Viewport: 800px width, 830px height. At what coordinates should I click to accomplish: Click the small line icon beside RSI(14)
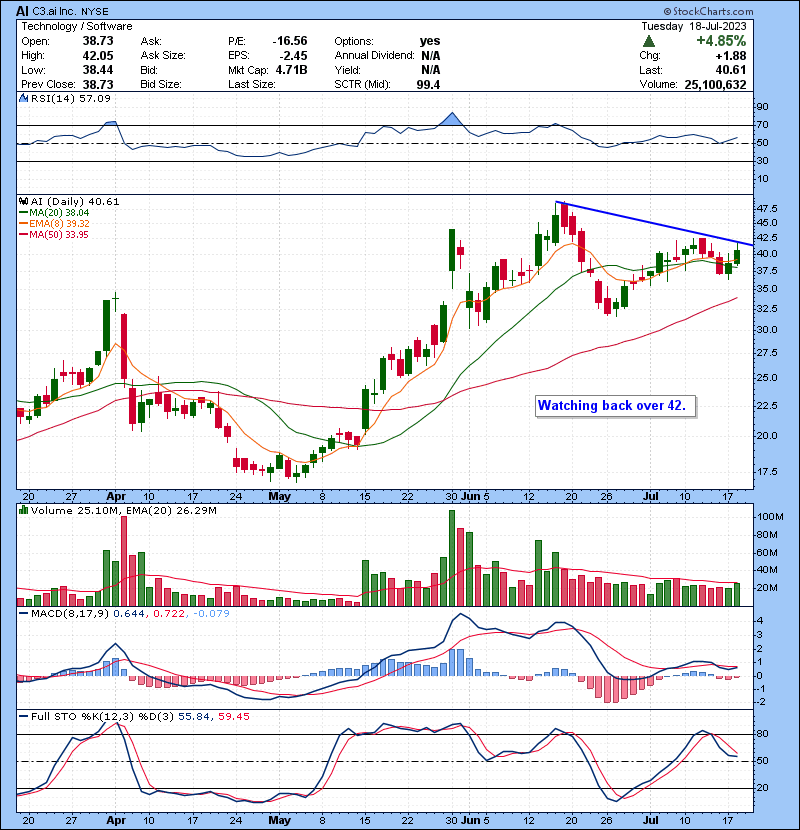[23, 98]
